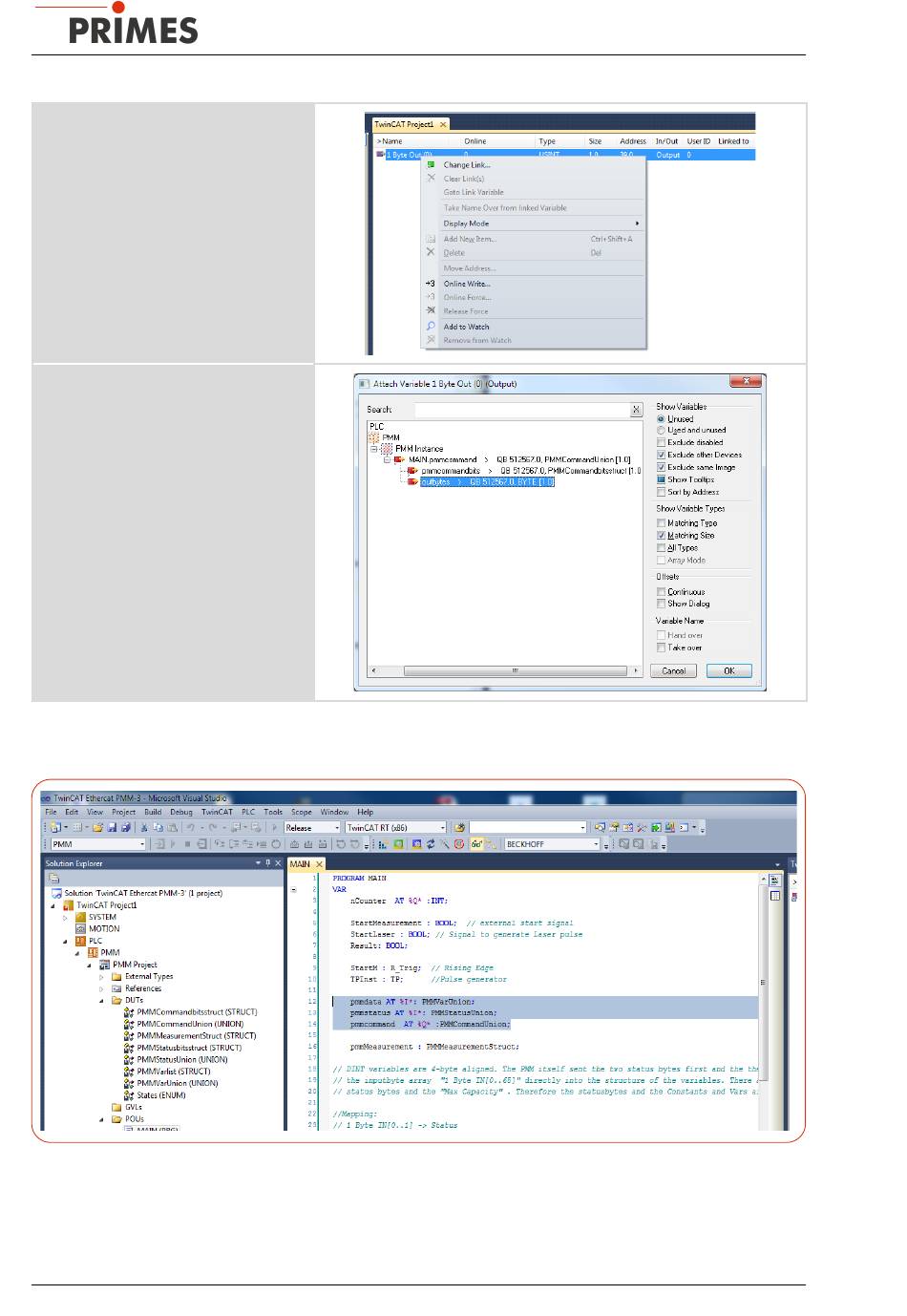Click the Save All toolbar icon
The image size is (907, 1316).
pyautogui.click(x=126, y=828)
